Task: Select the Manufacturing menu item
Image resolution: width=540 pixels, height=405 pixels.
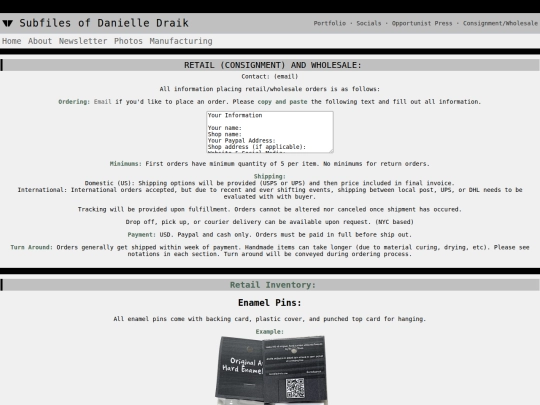Action: [x=181, y=41]
